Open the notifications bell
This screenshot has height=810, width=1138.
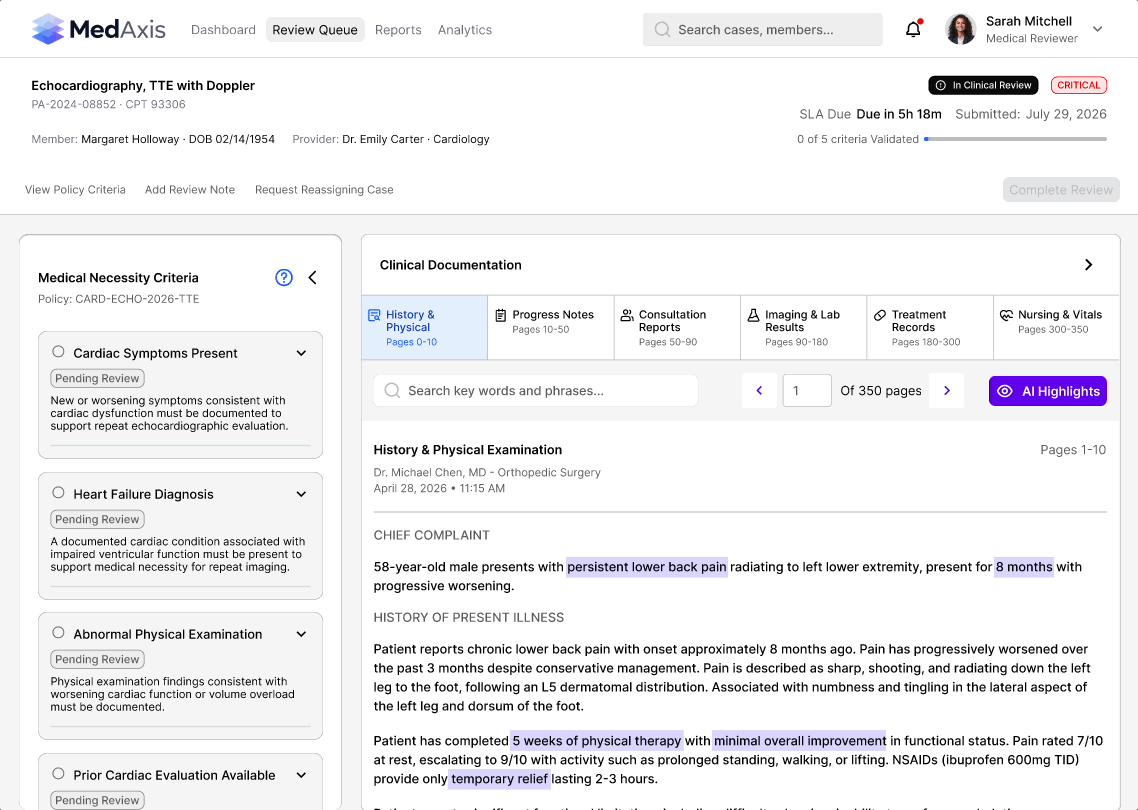[x=913, y=29]
